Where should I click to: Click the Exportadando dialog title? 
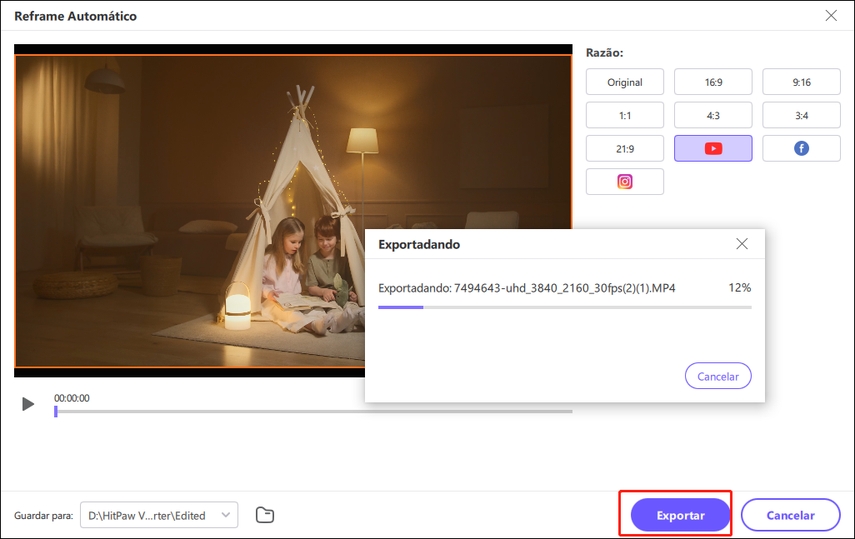(419, 244)
